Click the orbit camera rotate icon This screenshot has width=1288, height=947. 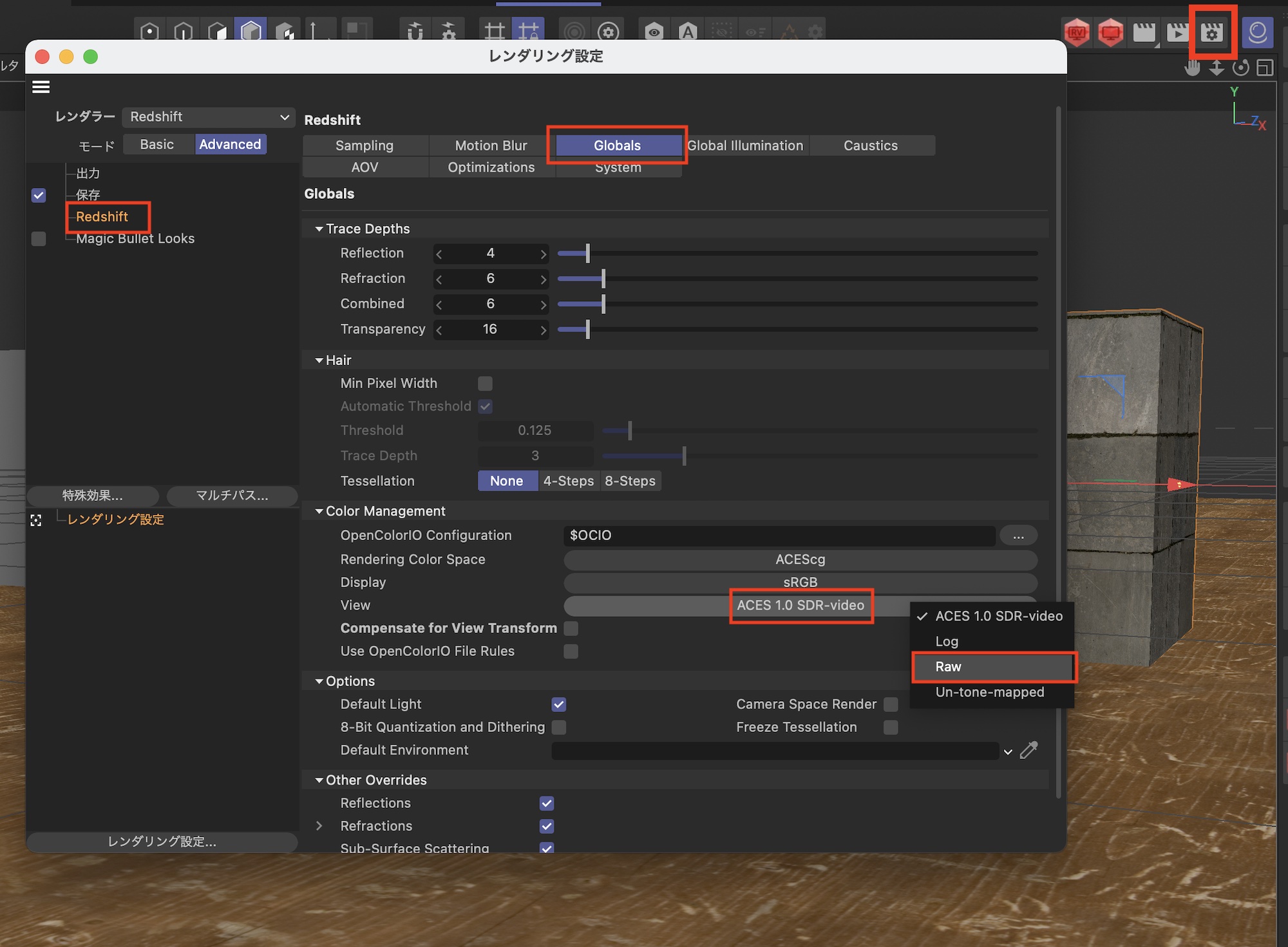click(1240, 68)
